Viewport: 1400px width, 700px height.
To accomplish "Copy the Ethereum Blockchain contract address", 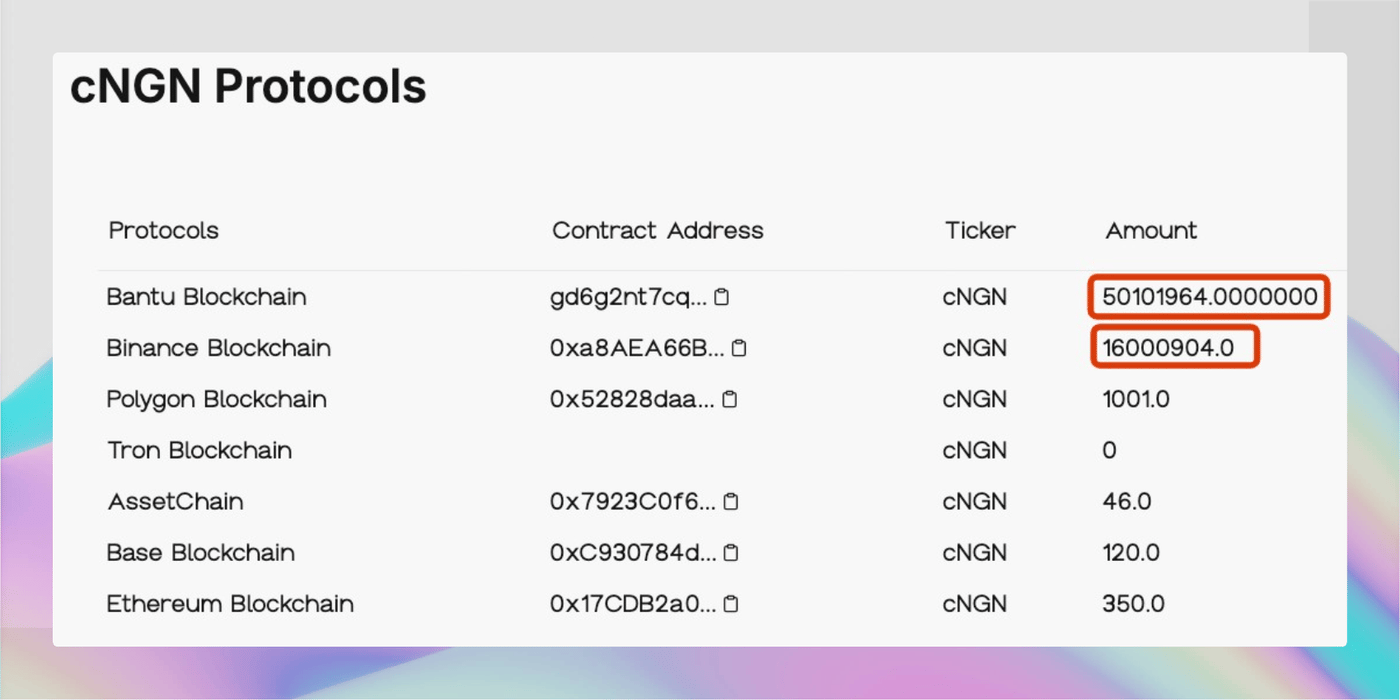I will pos(731,603).
